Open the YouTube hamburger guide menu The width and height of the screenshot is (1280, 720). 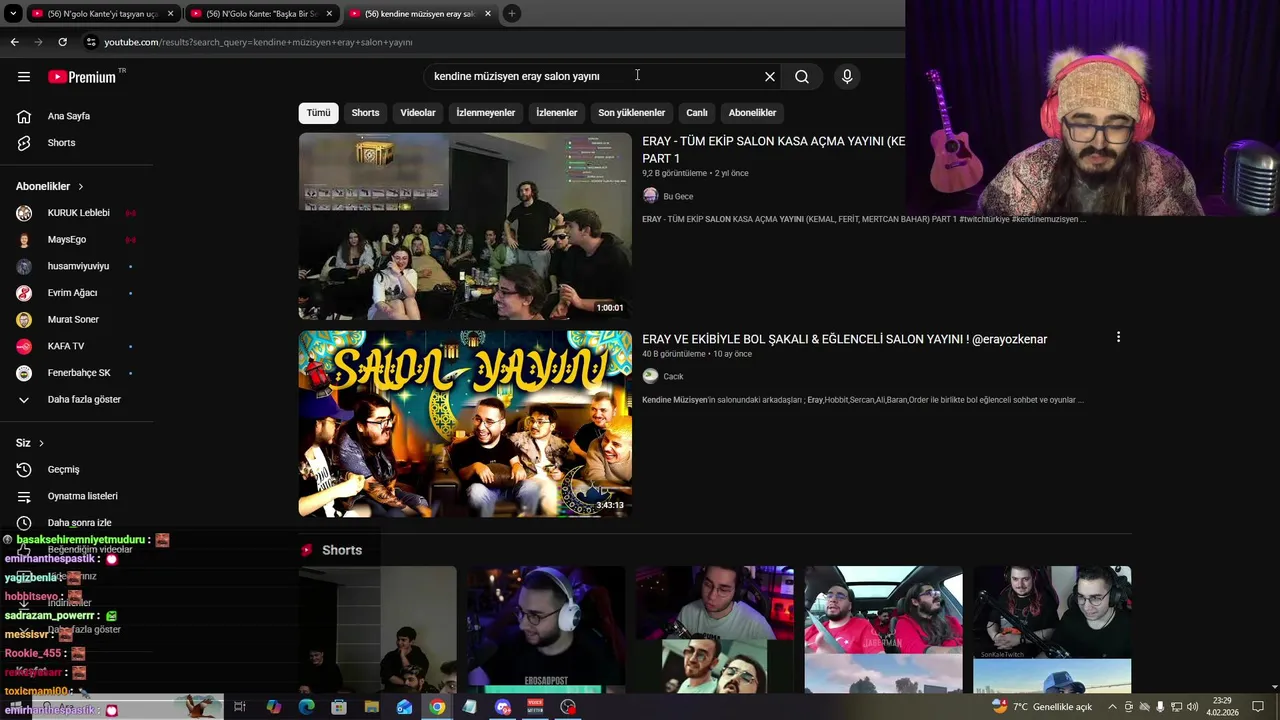click(24, 77)
